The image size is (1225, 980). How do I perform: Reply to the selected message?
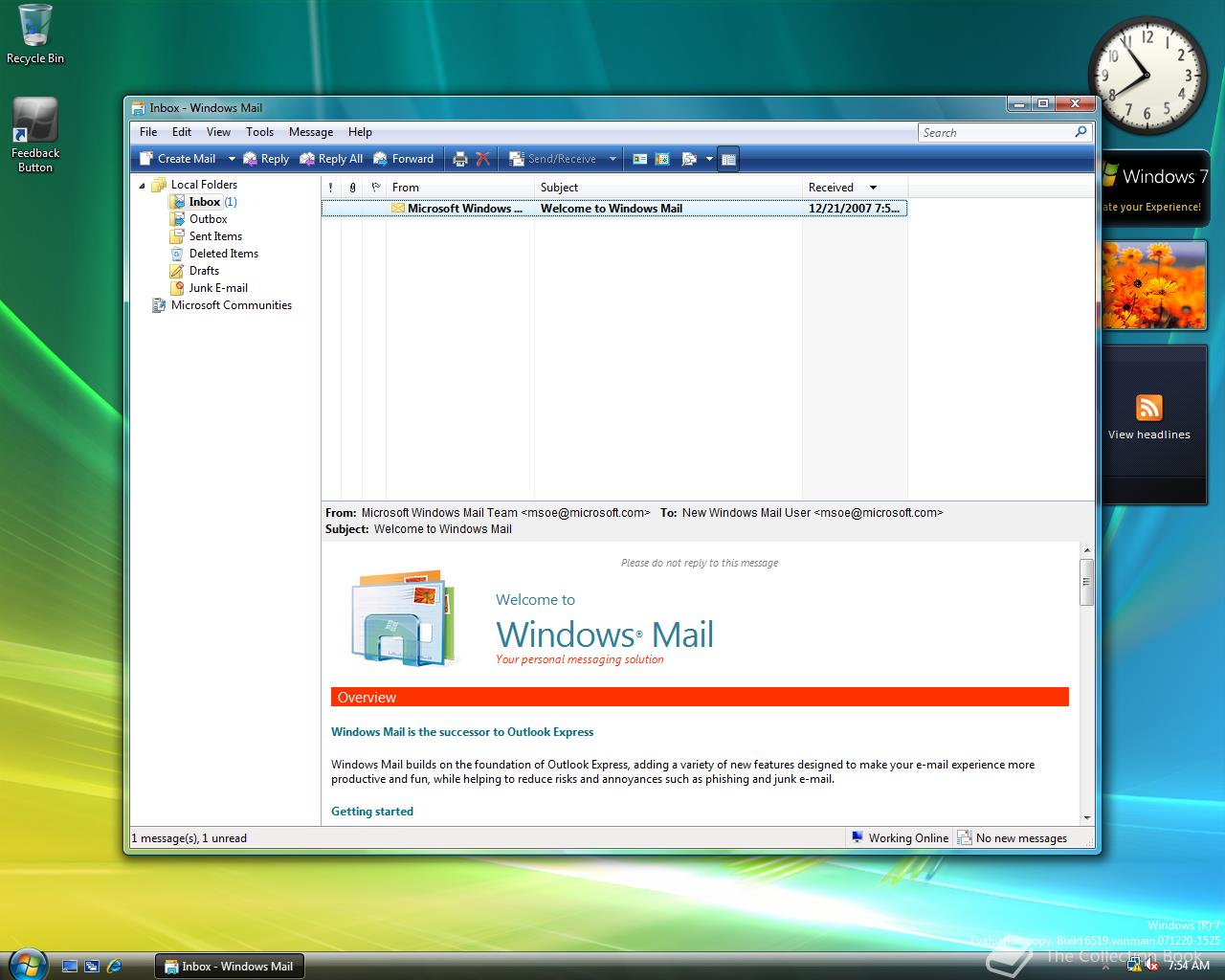[x=266, y=159]
